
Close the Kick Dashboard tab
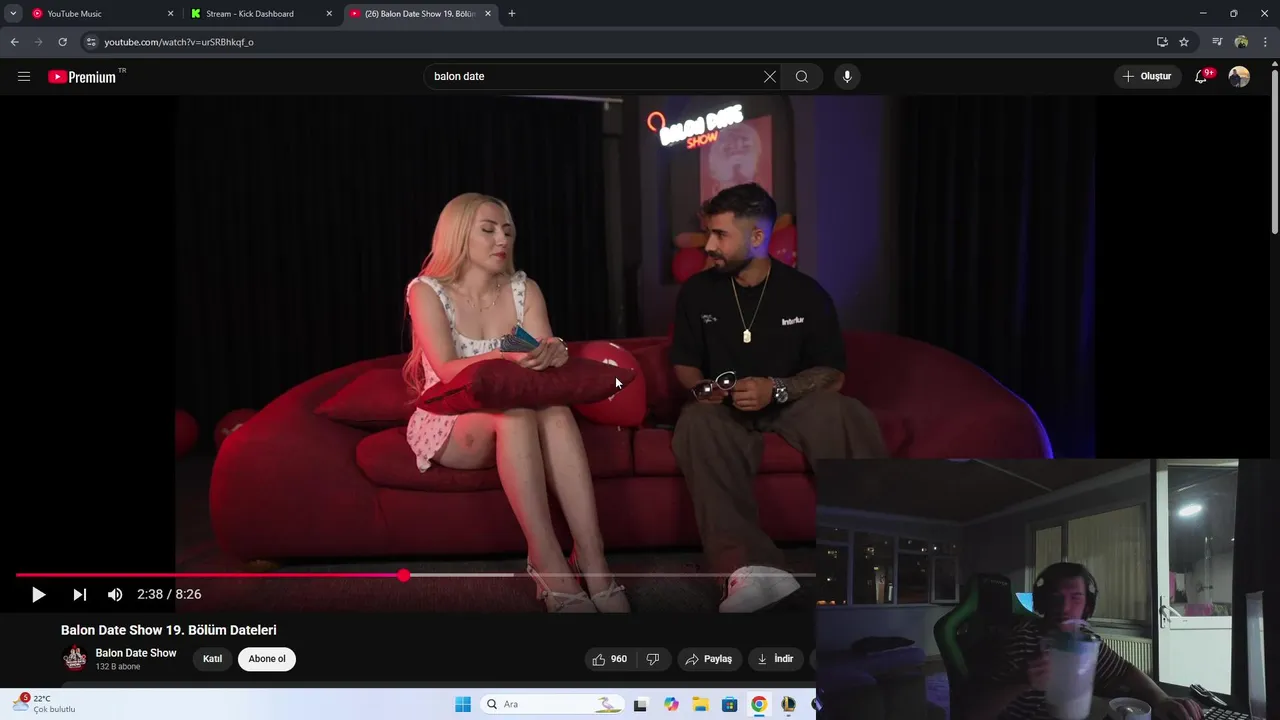pos(329,14)
